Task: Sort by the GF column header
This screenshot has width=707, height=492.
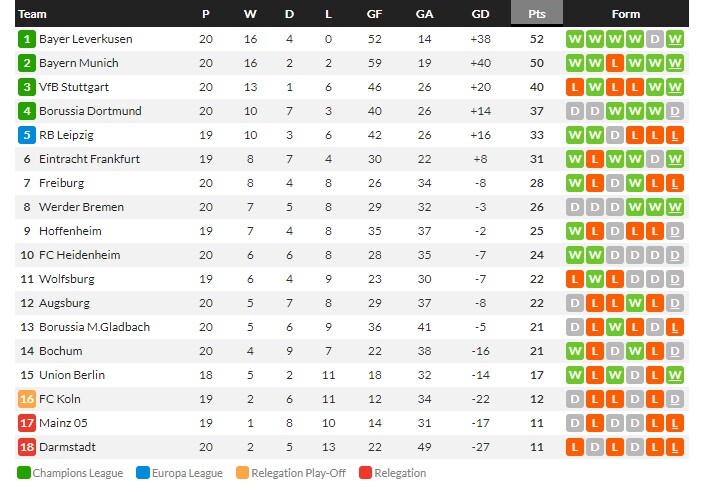Action: tap(374, 14)
